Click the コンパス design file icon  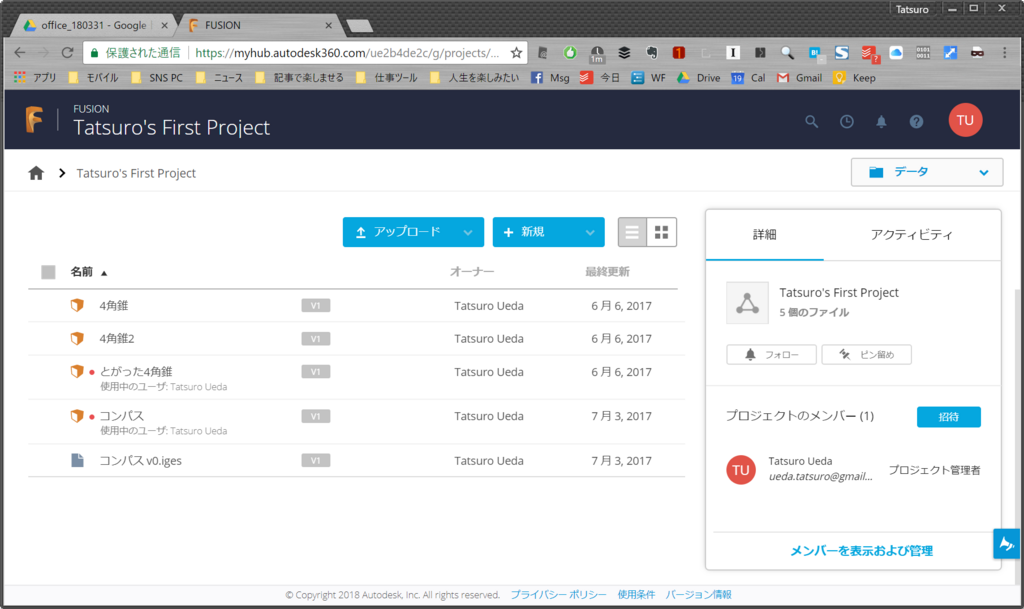click(77, 416)
